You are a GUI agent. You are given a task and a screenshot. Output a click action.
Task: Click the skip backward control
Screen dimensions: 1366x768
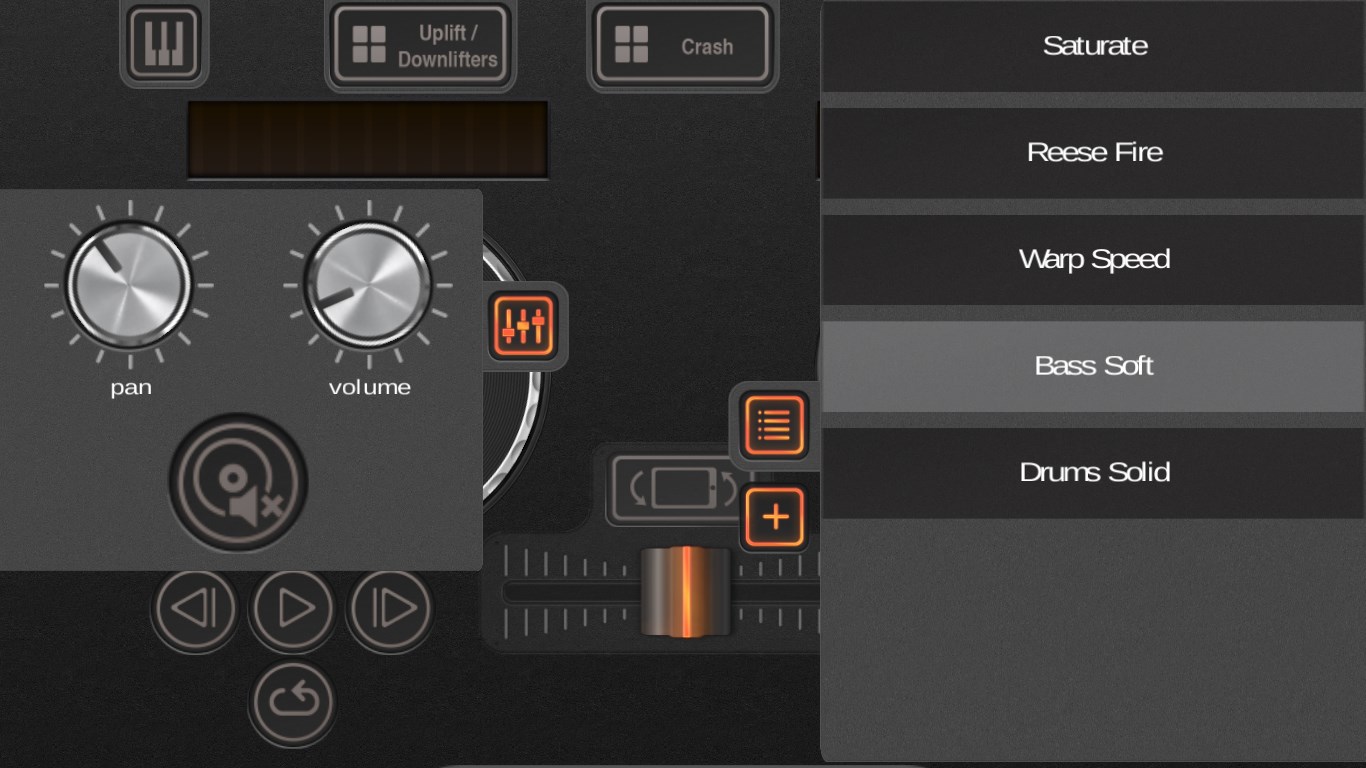194,608
